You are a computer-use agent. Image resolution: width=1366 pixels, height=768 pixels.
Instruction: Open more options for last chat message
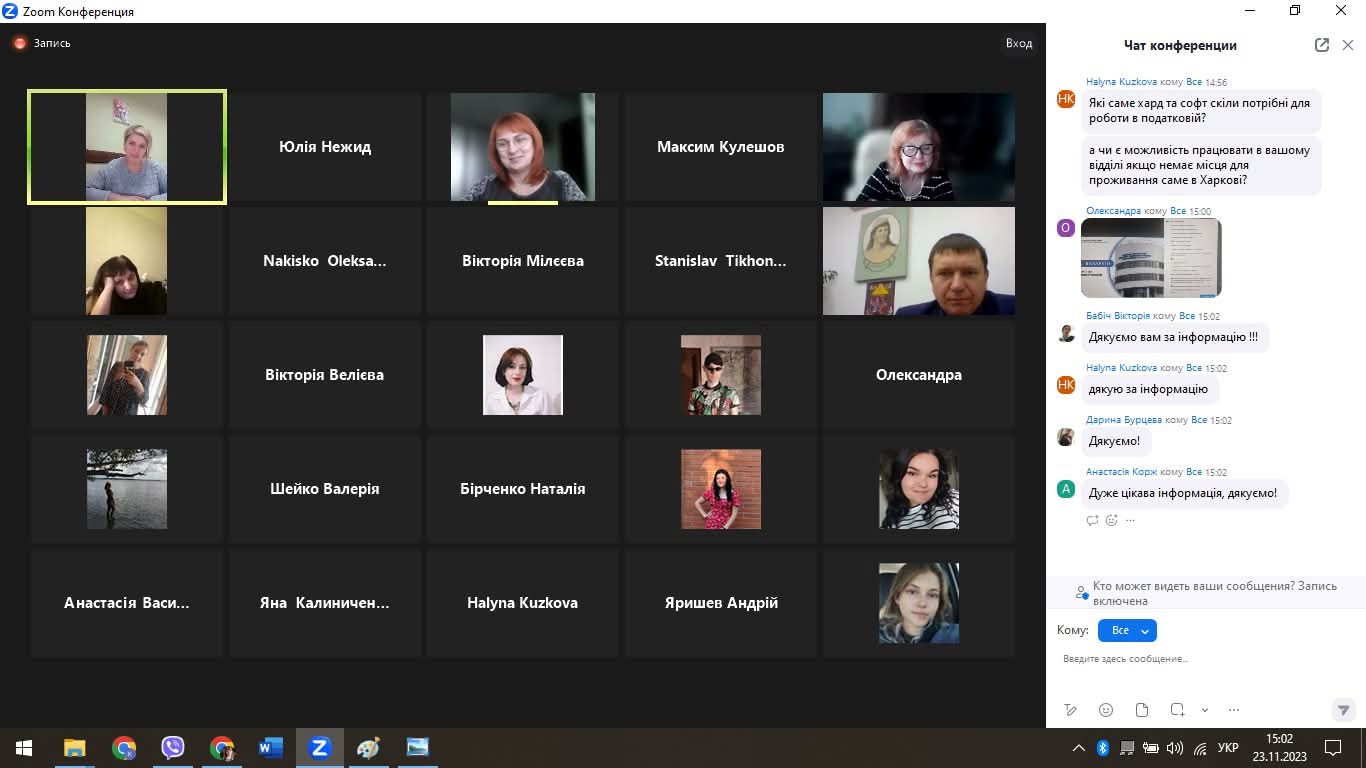pyautogui.click(x=1130, y=520)
